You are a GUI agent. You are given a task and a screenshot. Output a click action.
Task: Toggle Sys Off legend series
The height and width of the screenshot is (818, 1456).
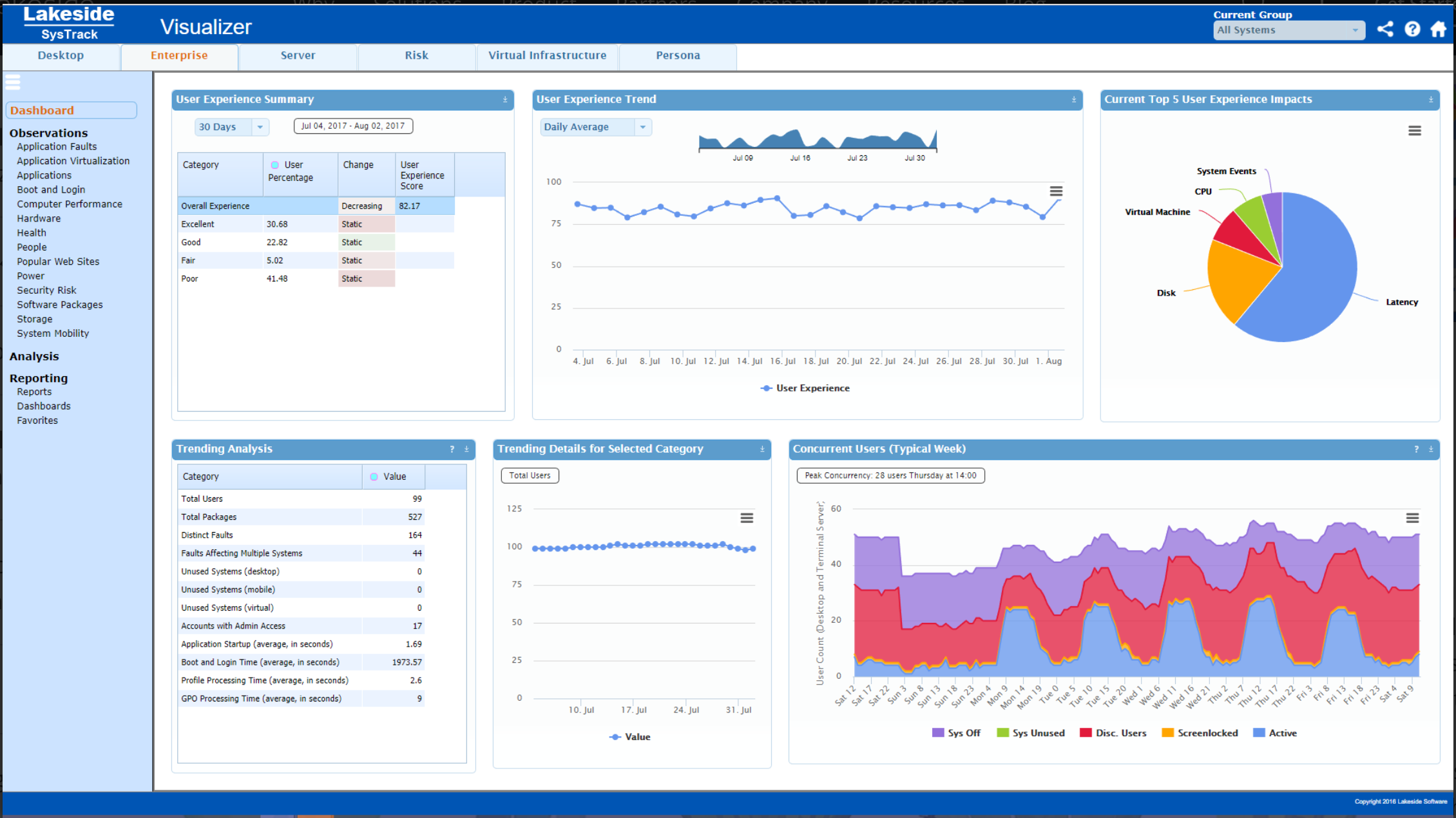957,733
